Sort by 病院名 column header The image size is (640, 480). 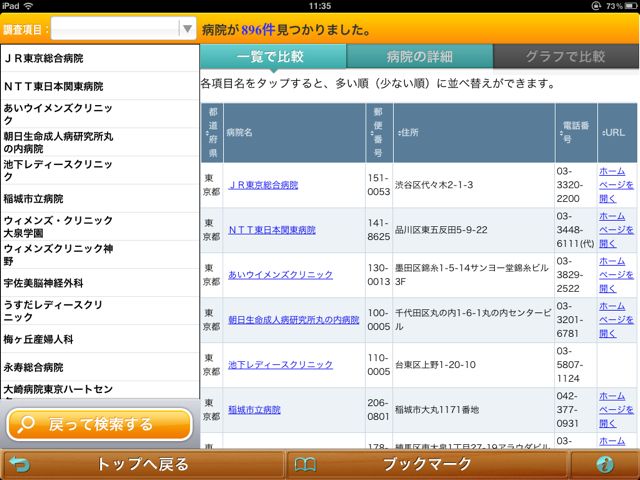click(x=294, y=133)
